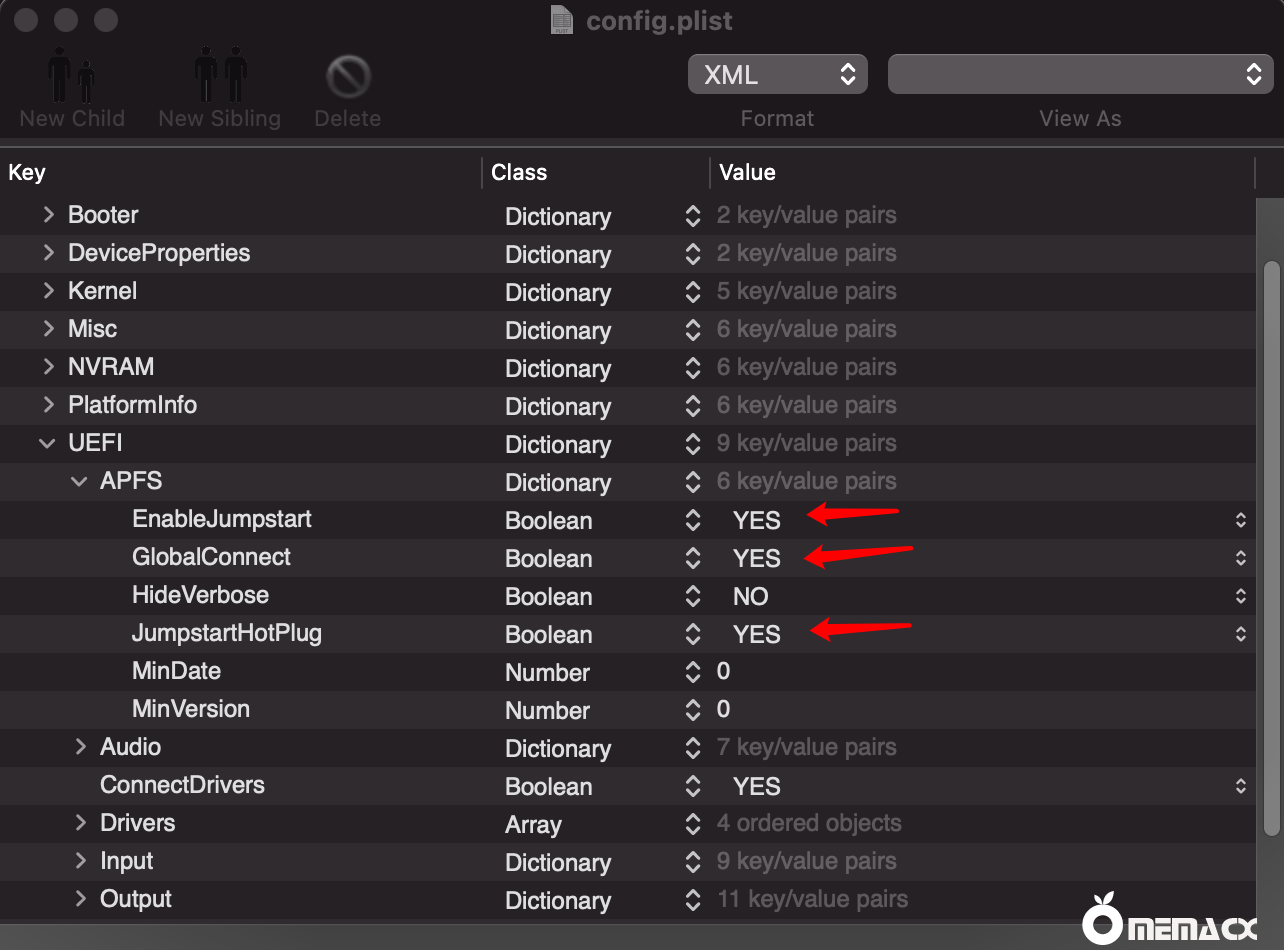Collapse the APFS dictionary
The height and width of the screenshot is (950, 1284).
(x=80, y=481)
